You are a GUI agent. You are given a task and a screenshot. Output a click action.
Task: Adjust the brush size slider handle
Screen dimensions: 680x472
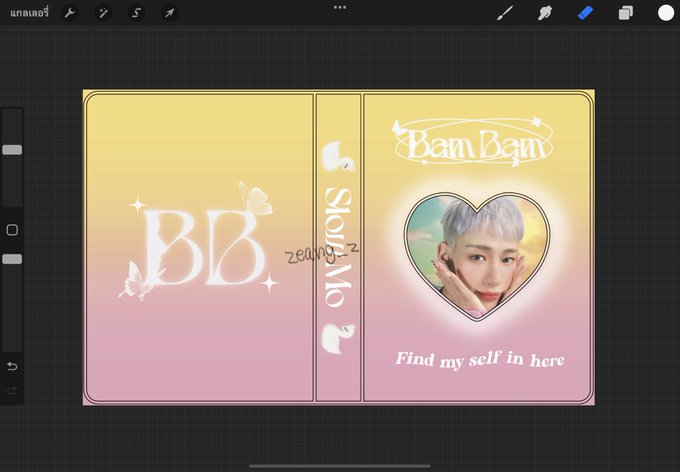coord(12,150)
